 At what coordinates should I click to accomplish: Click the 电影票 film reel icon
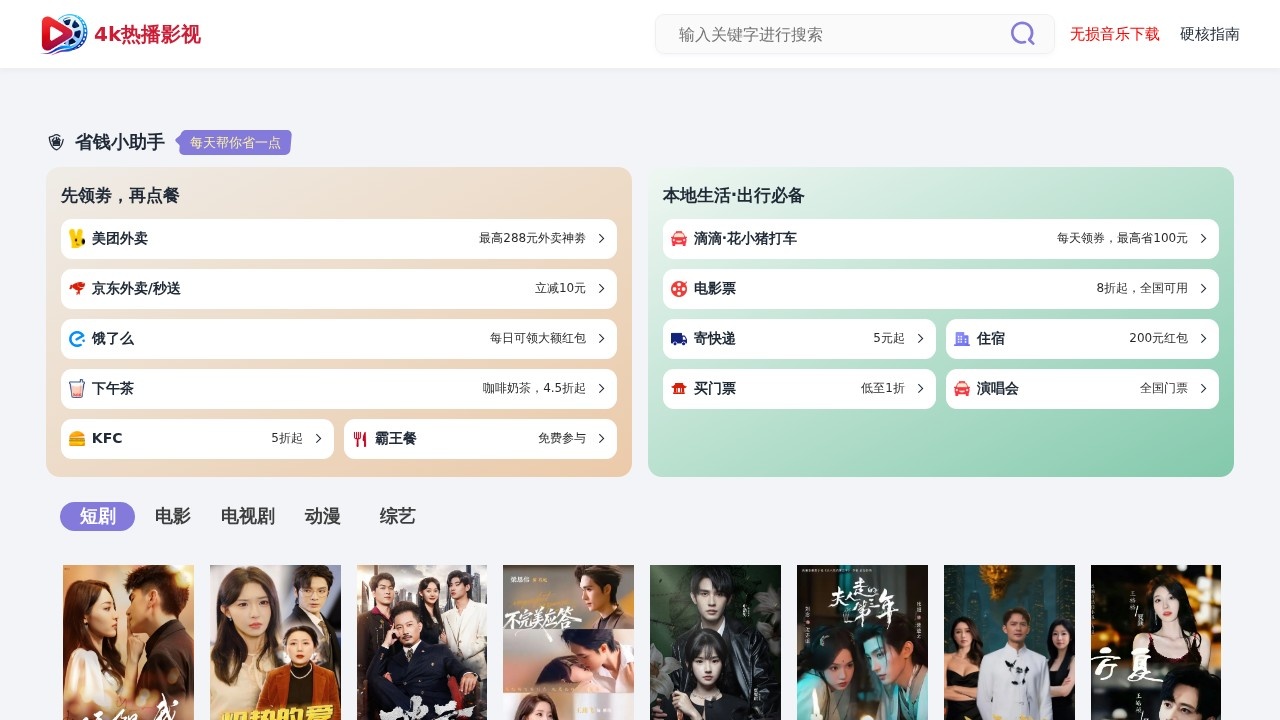[679, 289]
